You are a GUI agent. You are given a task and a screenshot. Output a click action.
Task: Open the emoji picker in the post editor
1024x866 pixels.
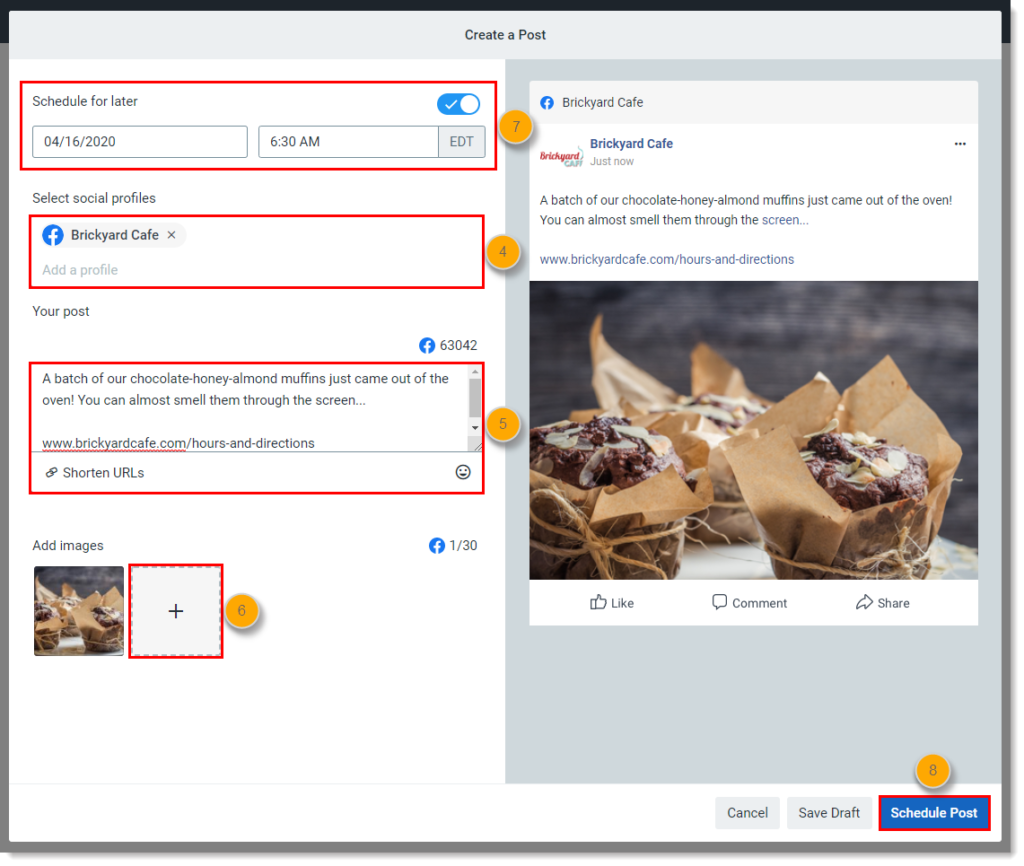(463, 471)
